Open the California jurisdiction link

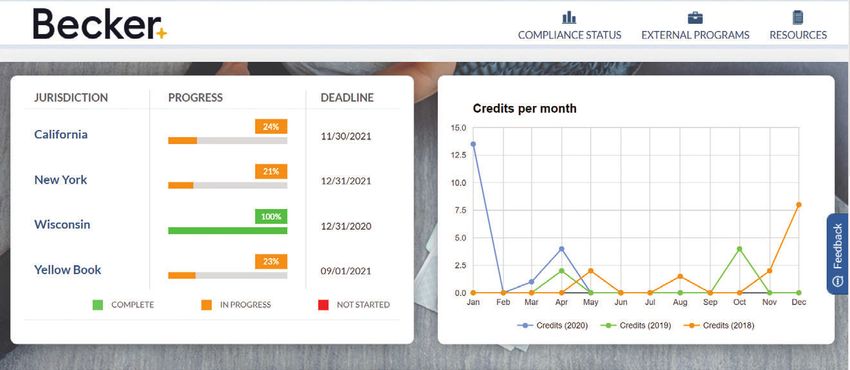coord(61,134)
